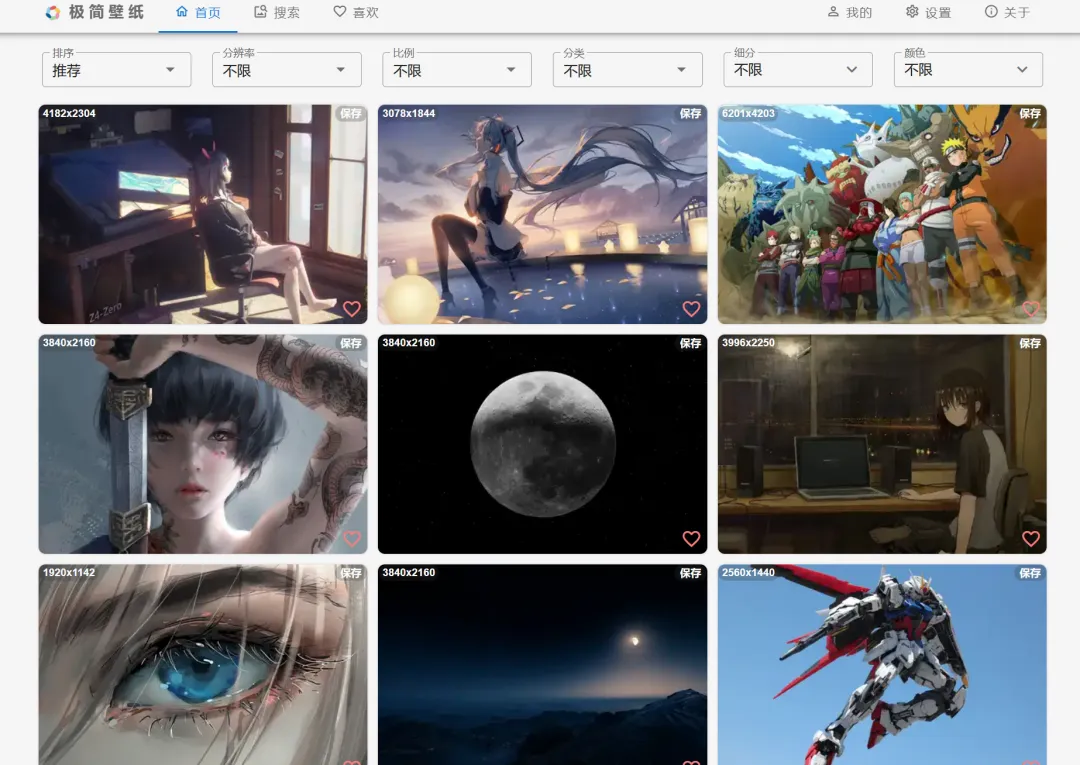
Task: Save the sword girl wallpaper
Action: click(351, 343)
